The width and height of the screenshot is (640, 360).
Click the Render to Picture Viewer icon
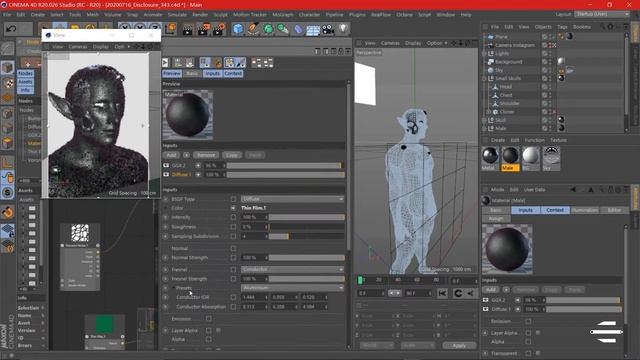click(x=203, y=29)
